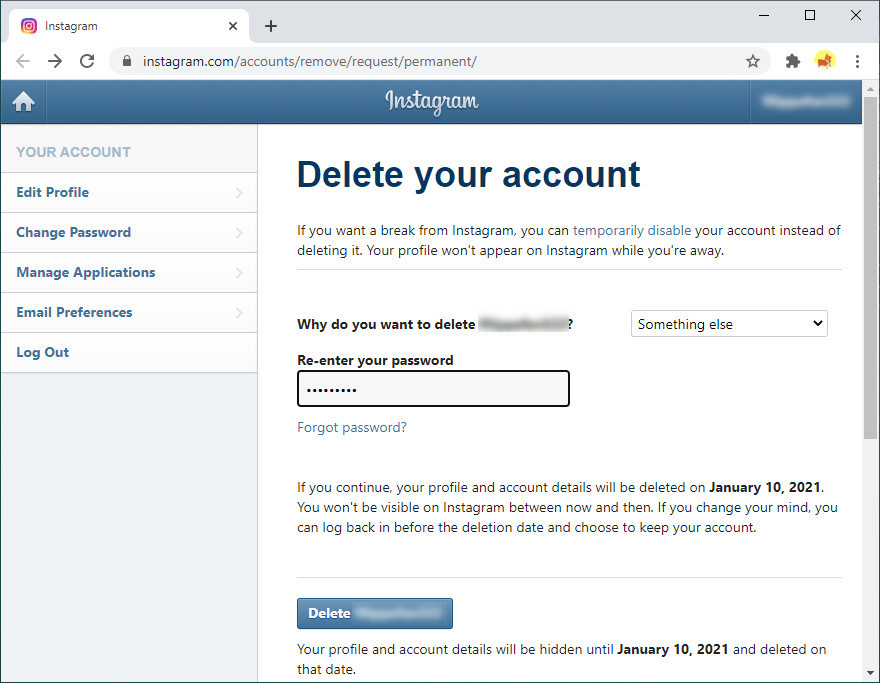The width and height of the screenshot is (880, 683).
Task: Click the browser back arrow
Action: (x=23, y=61)
